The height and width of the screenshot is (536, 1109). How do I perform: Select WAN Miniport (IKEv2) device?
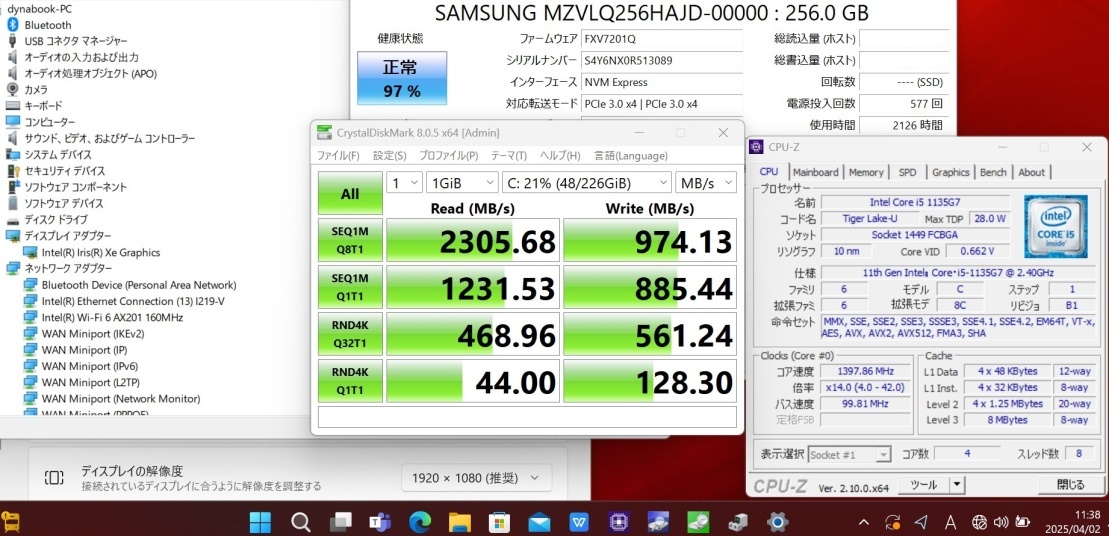point(93,334)
